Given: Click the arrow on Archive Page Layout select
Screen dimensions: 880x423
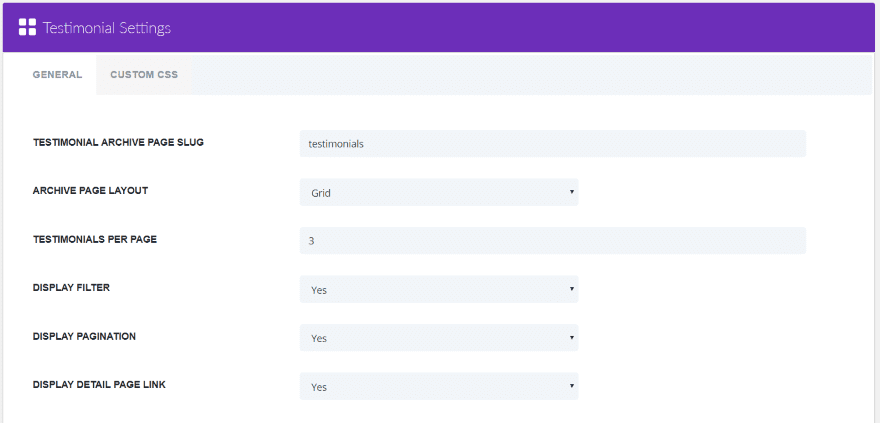Looking at the screenshot, I should click(x=571, y=192).
